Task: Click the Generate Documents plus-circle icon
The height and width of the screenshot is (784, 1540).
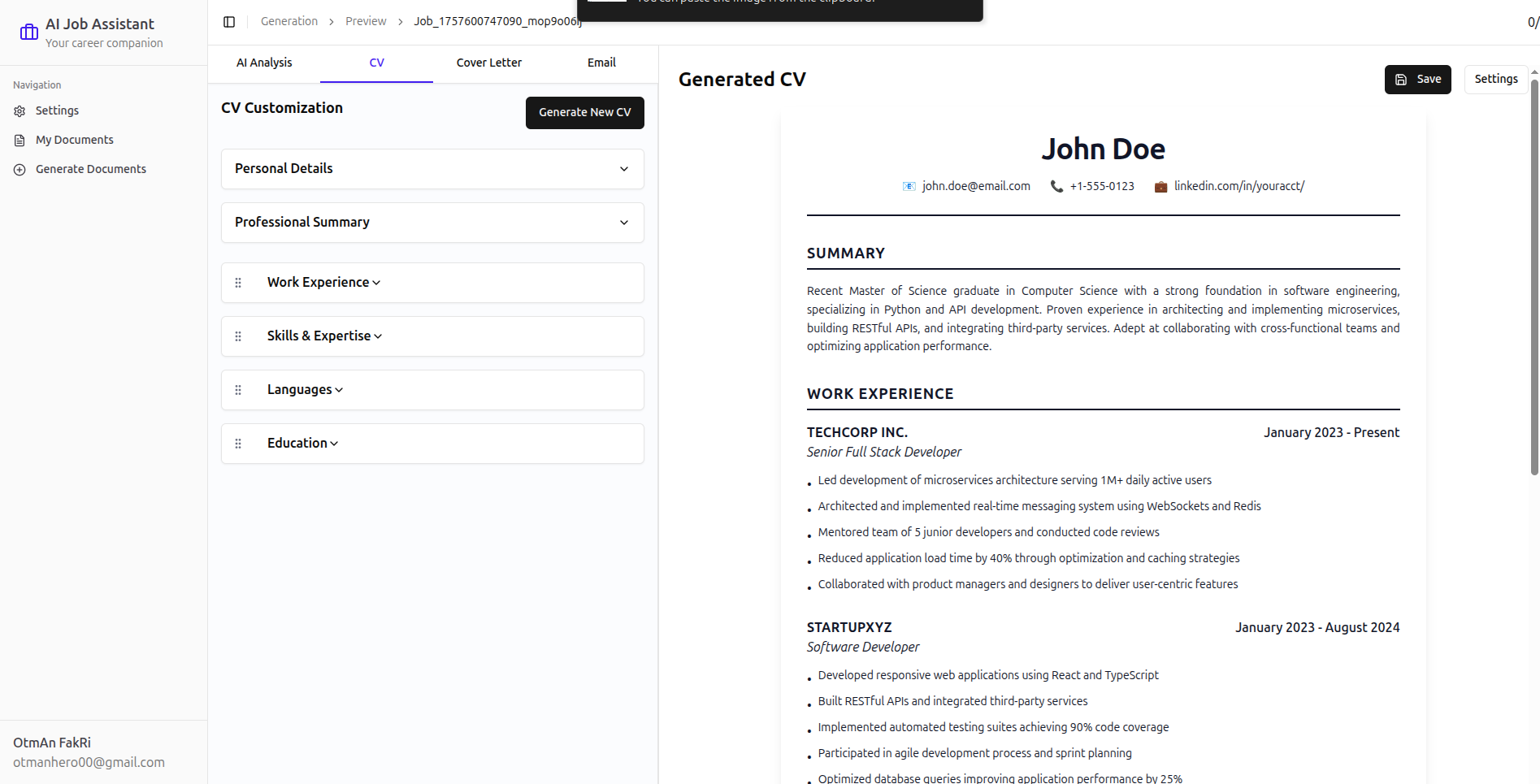Action: (x=20, y=170)
